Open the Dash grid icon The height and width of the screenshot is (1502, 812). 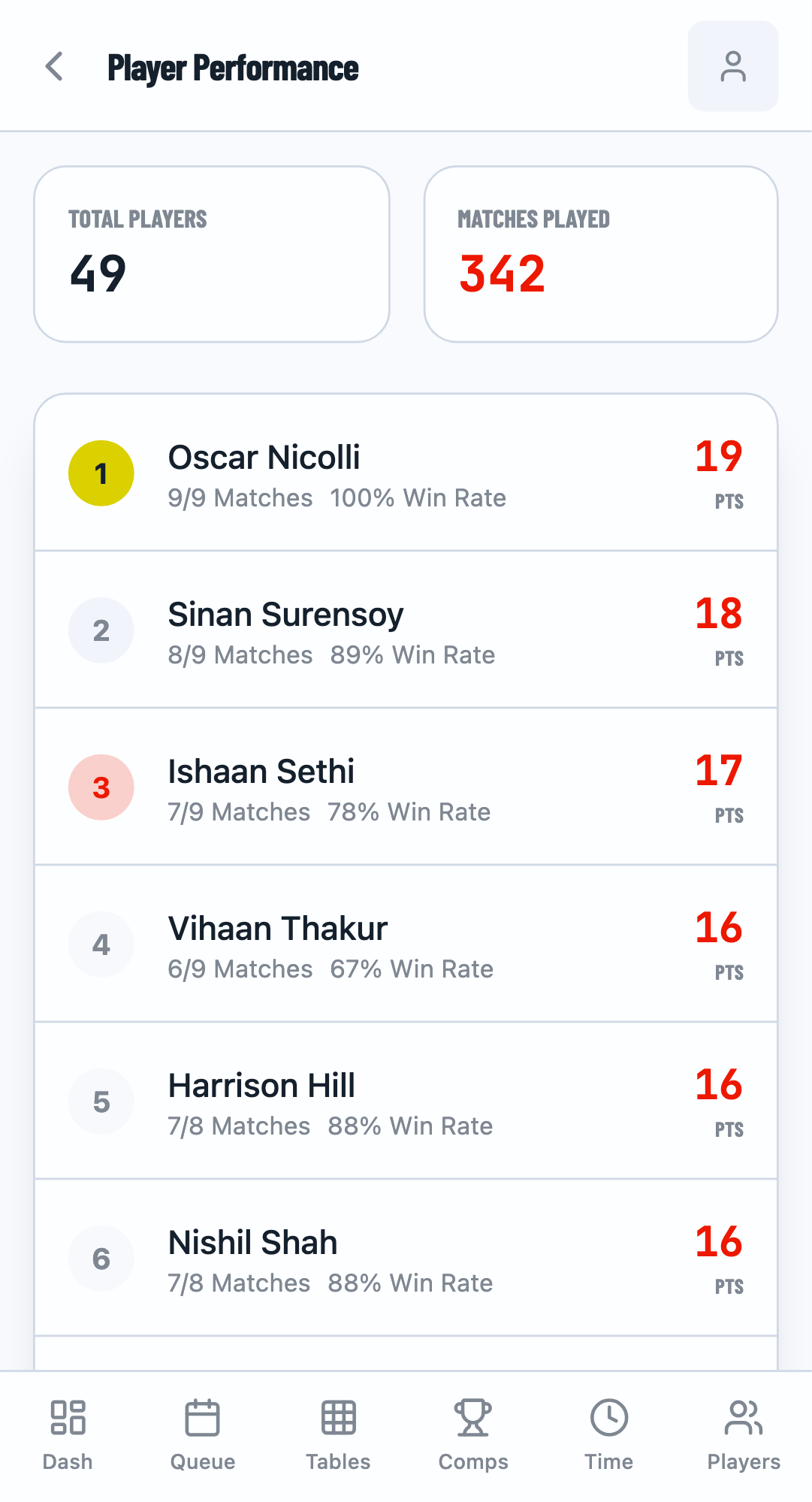click(68, 1417)
